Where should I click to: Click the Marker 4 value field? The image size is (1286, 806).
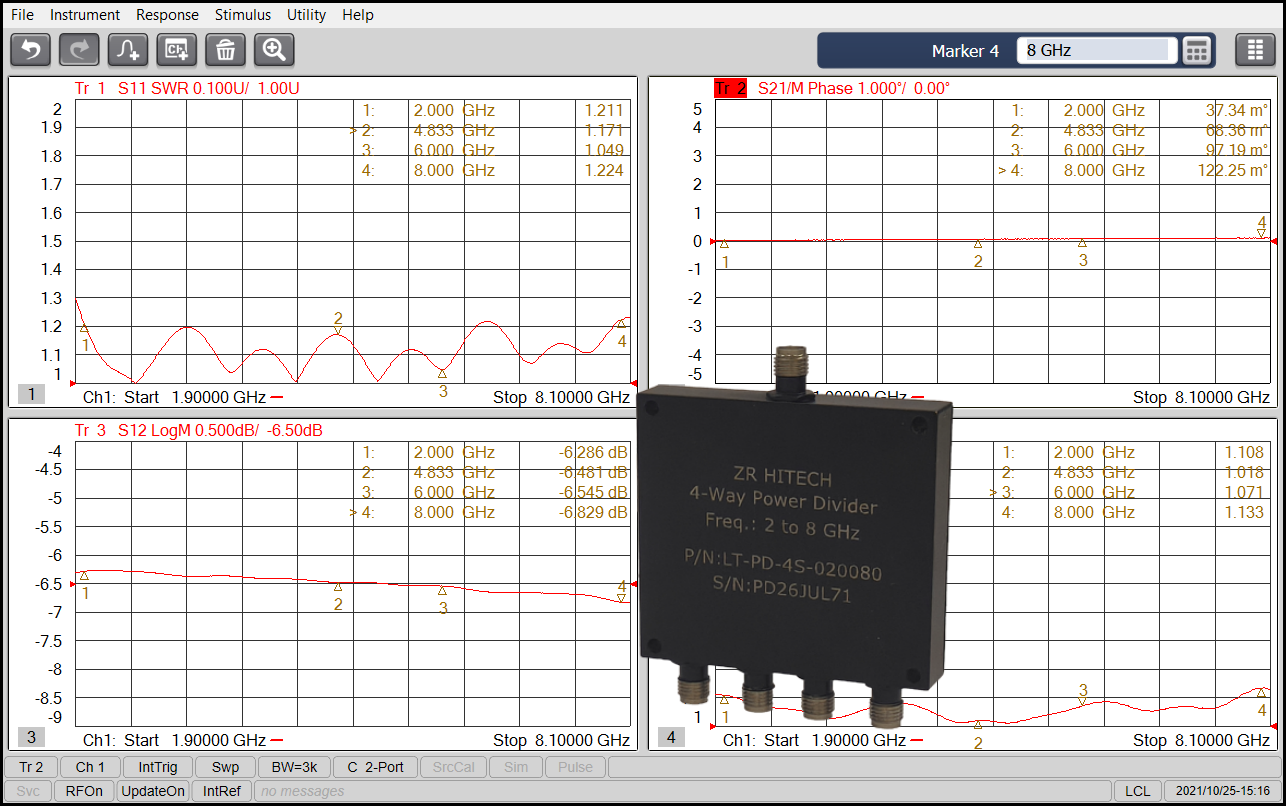pyautogui.click(x=1097, y=50)
